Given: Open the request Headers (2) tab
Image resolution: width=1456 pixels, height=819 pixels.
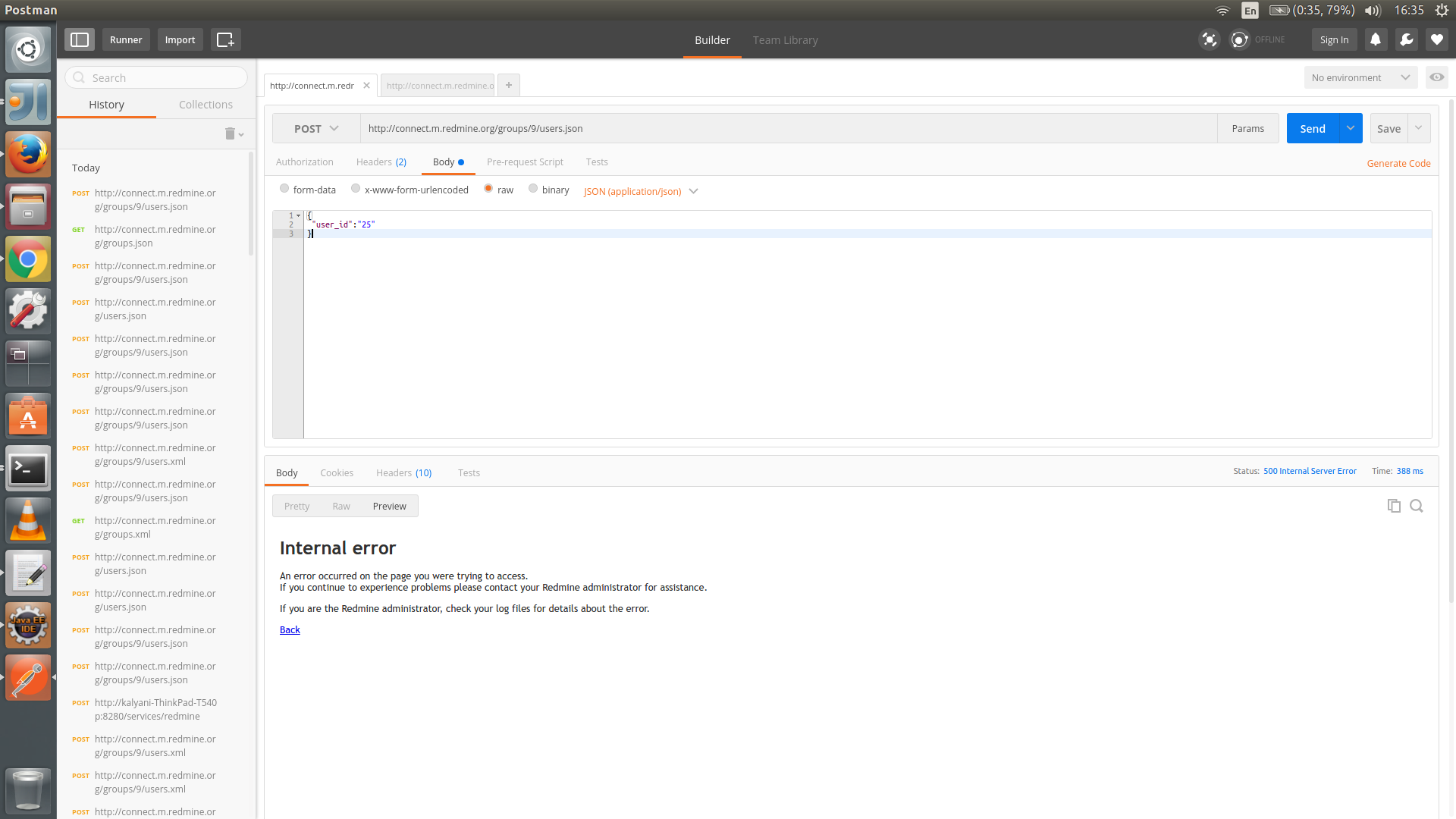Looking at the screenshot, I should click(x=381, y=162).
